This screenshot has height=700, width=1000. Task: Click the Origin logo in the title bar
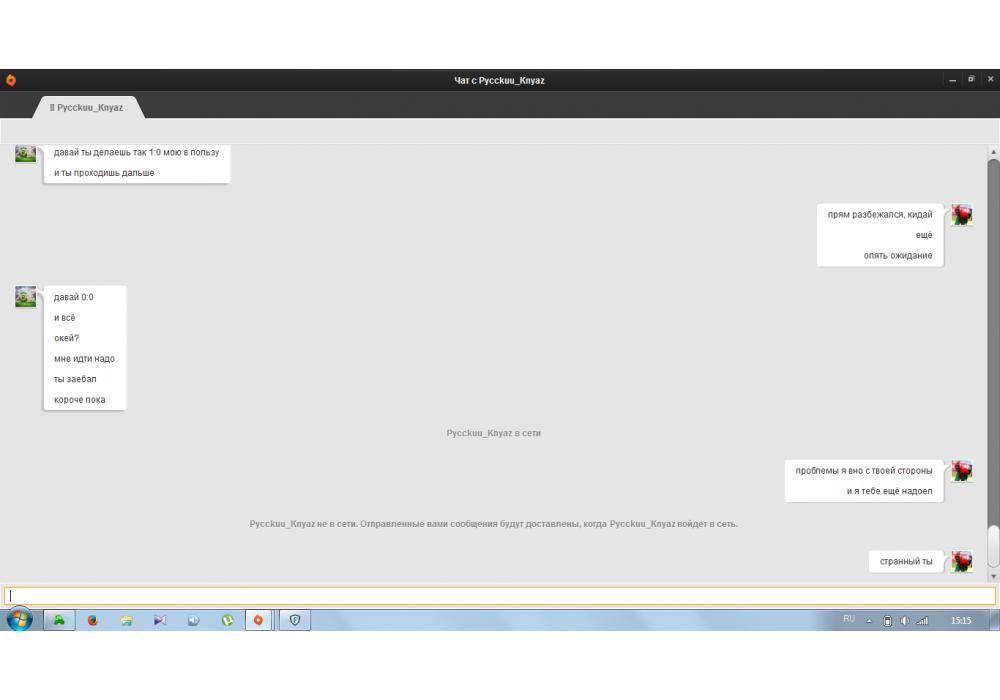(x=11, y=80)
